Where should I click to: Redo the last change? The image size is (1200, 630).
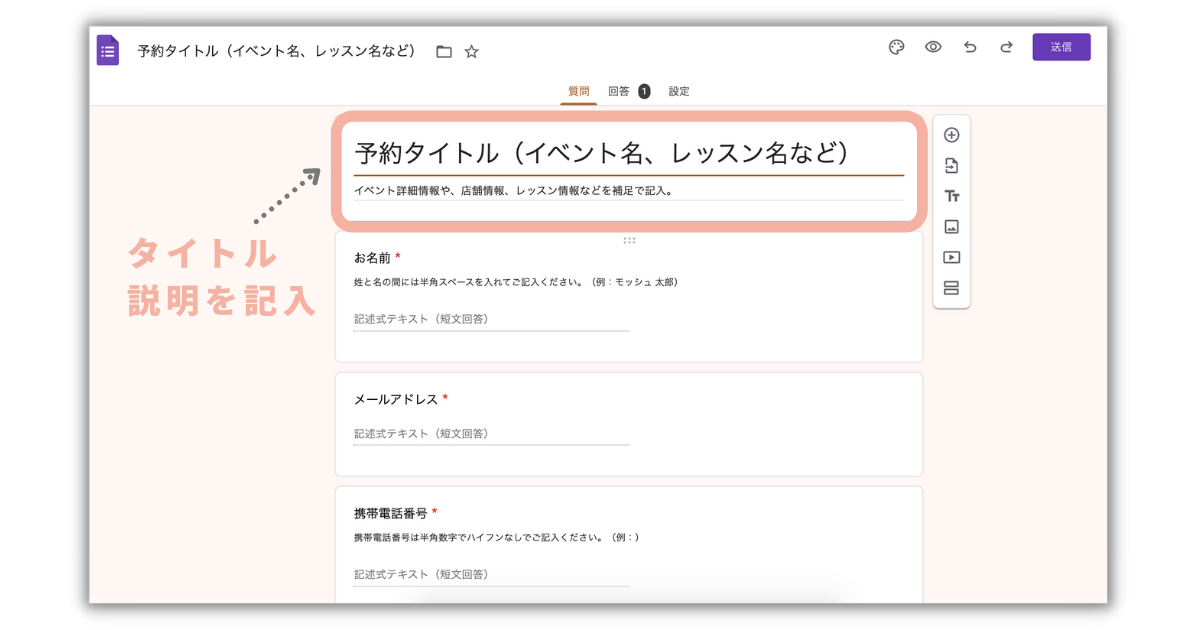pyautogui.click(x=1006, y=47)
